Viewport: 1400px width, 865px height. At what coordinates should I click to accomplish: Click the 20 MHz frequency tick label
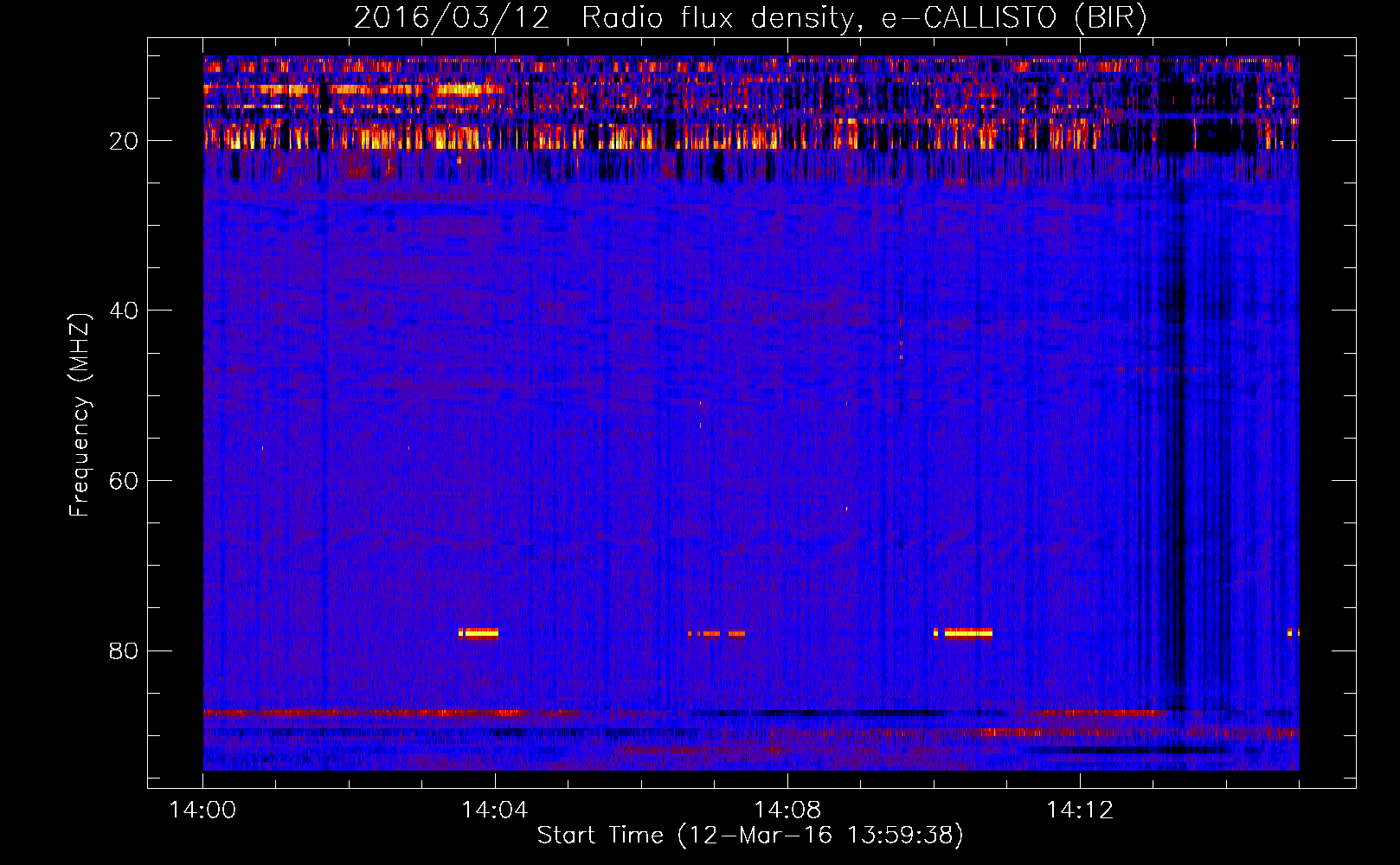(125, 141)
